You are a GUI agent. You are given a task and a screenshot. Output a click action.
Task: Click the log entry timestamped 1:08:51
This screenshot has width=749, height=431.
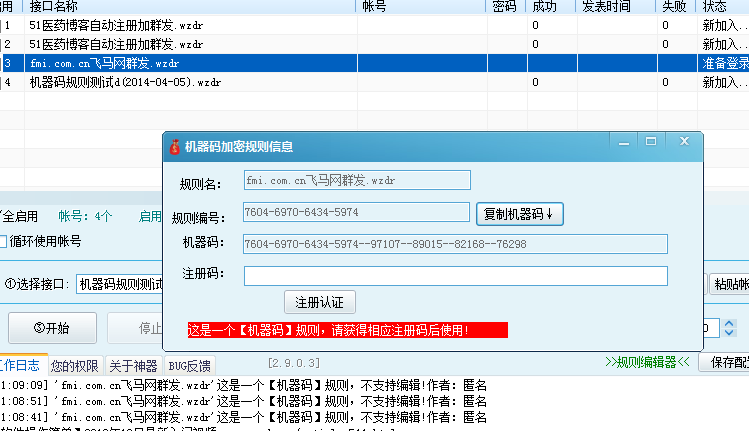244,401
